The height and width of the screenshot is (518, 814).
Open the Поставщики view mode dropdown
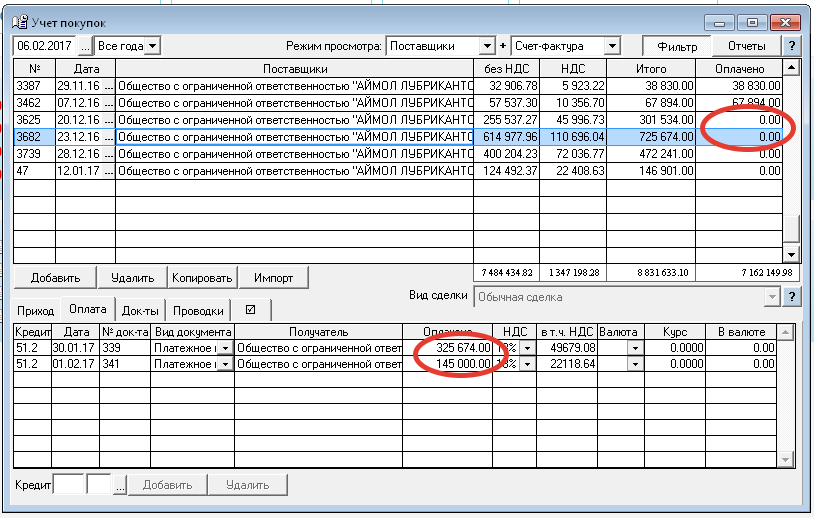coord(487,46)
